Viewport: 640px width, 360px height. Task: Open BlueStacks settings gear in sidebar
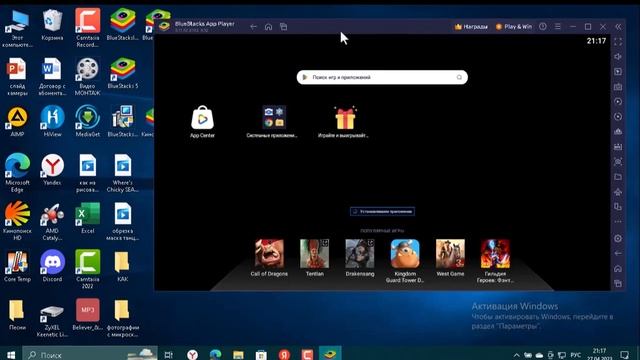pyautogui.click(x=618, y=238)
